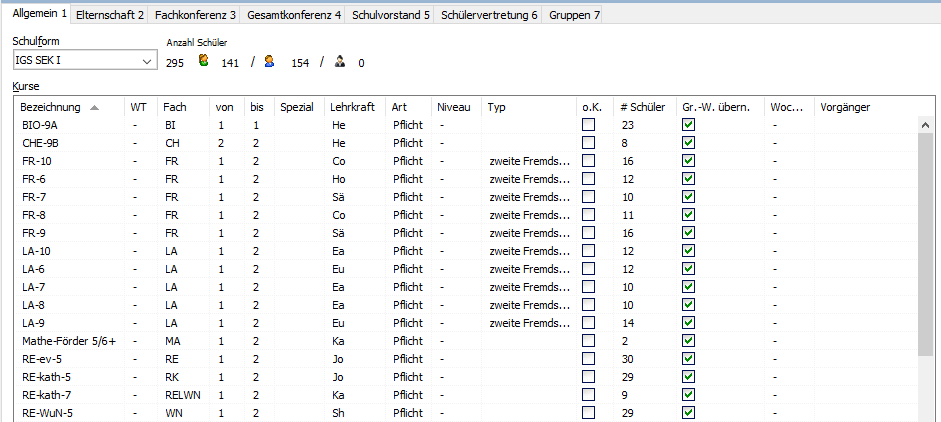Switch to the Elternschaft 2 tab

coord(110,15)
